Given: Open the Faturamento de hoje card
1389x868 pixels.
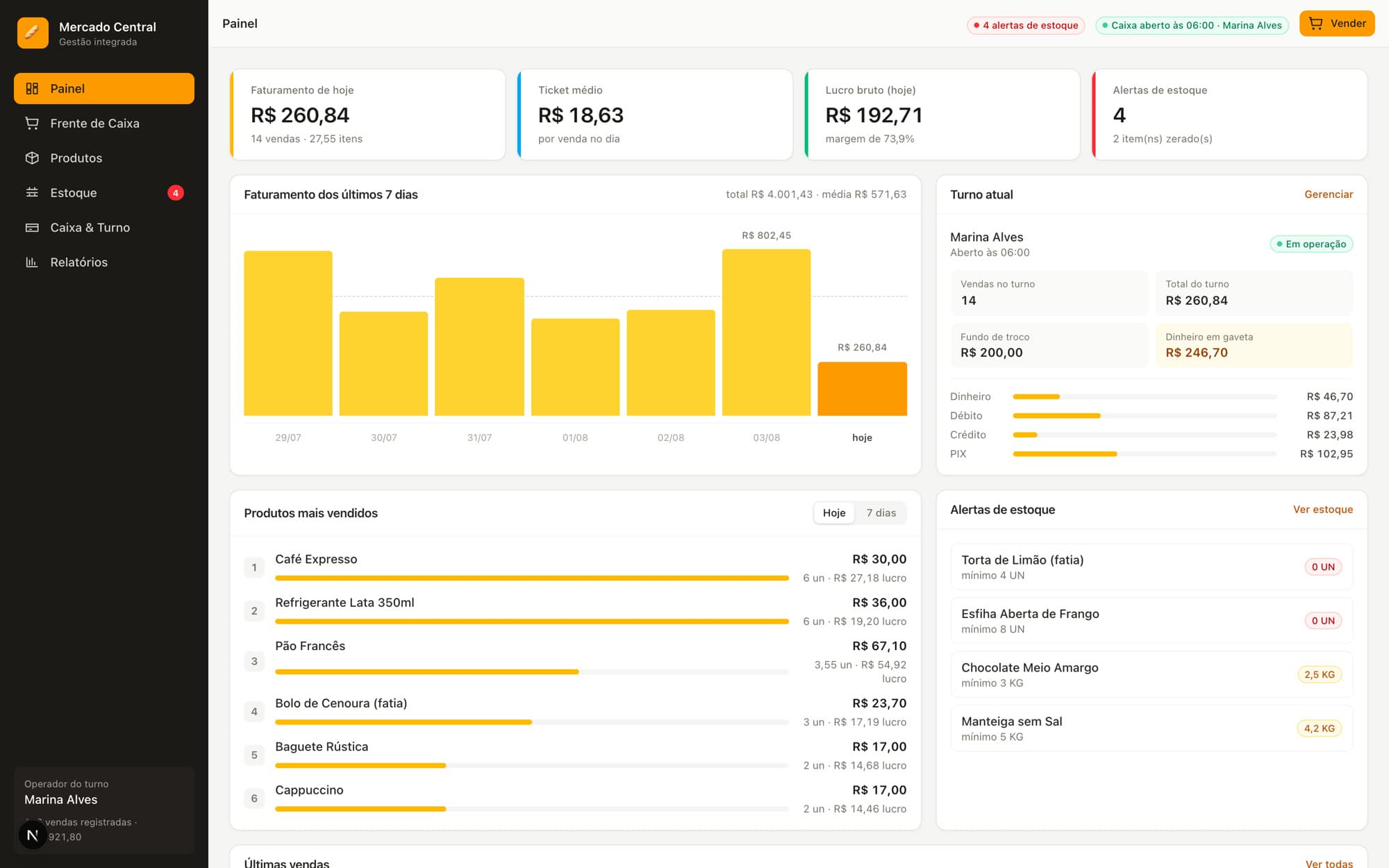Looking at the screenshot, I should click(367, 115).
